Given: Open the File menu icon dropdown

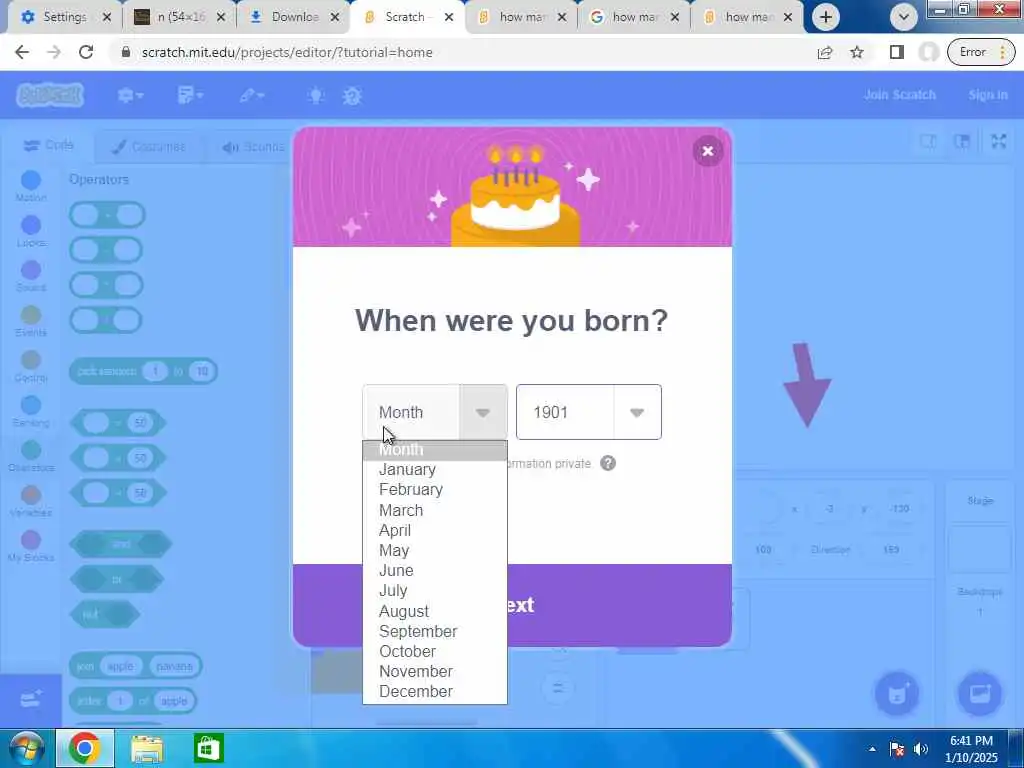Looking at the screenshot, I should 190,95.
